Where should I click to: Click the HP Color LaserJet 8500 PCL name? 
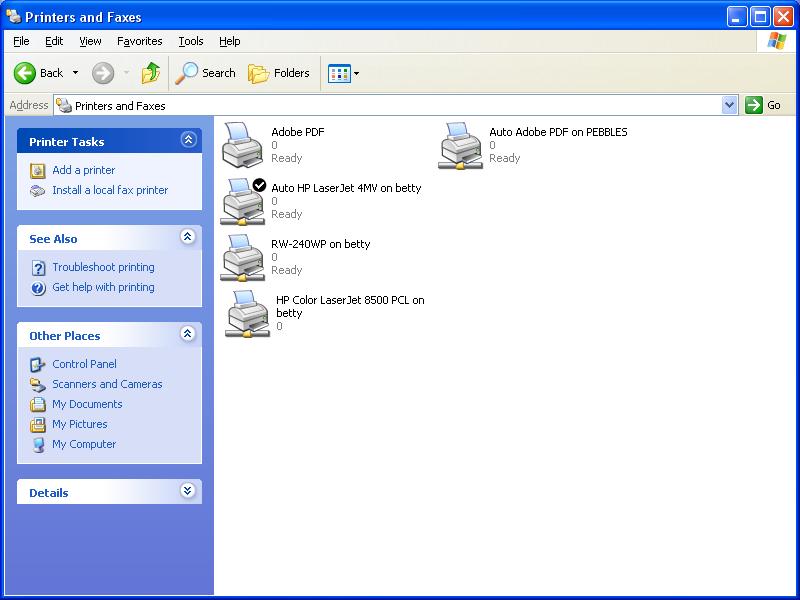point(350,306)
